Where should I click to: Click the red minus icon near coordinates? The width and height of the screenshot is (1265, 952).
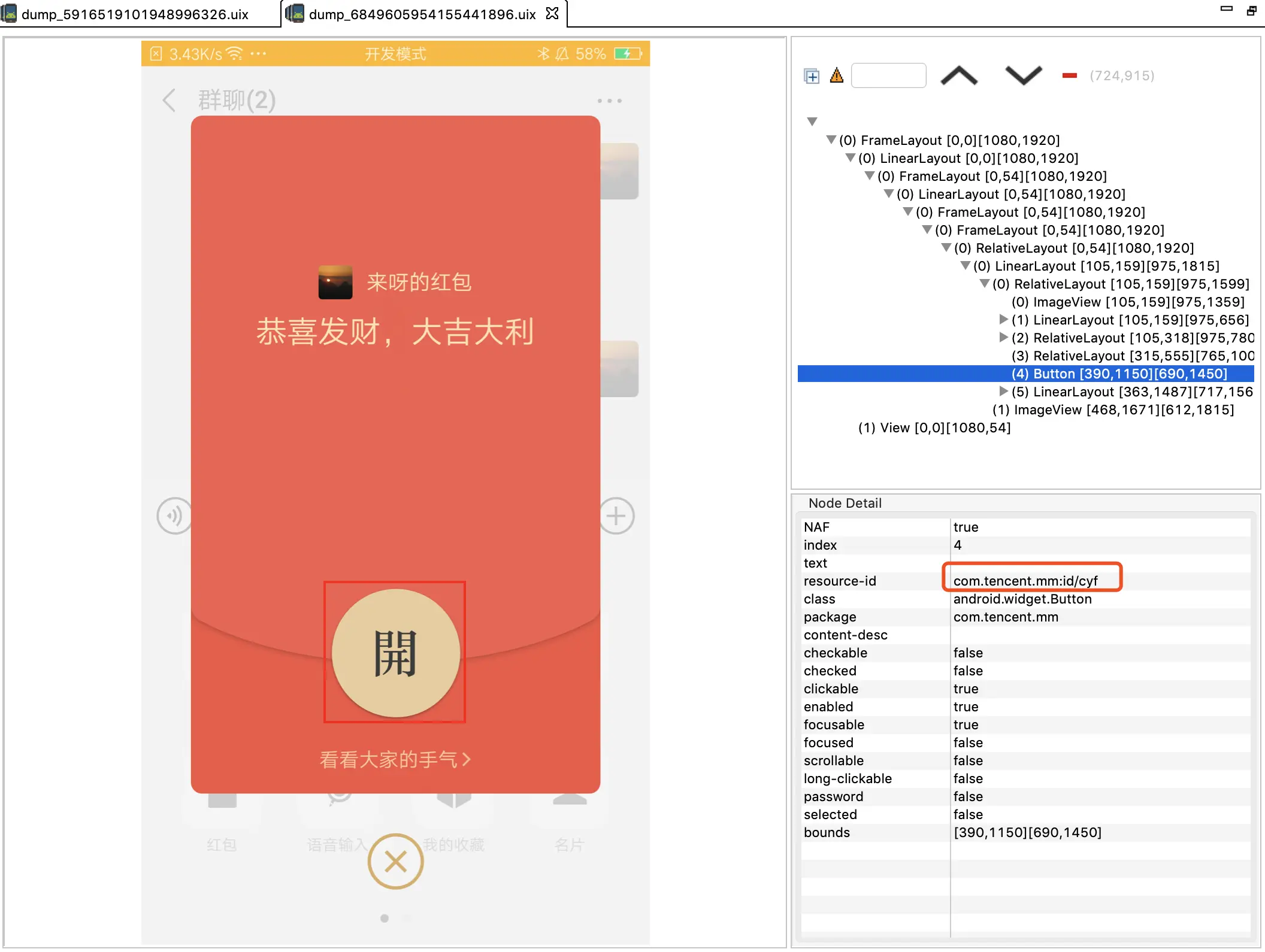(x=1070, y=76)
